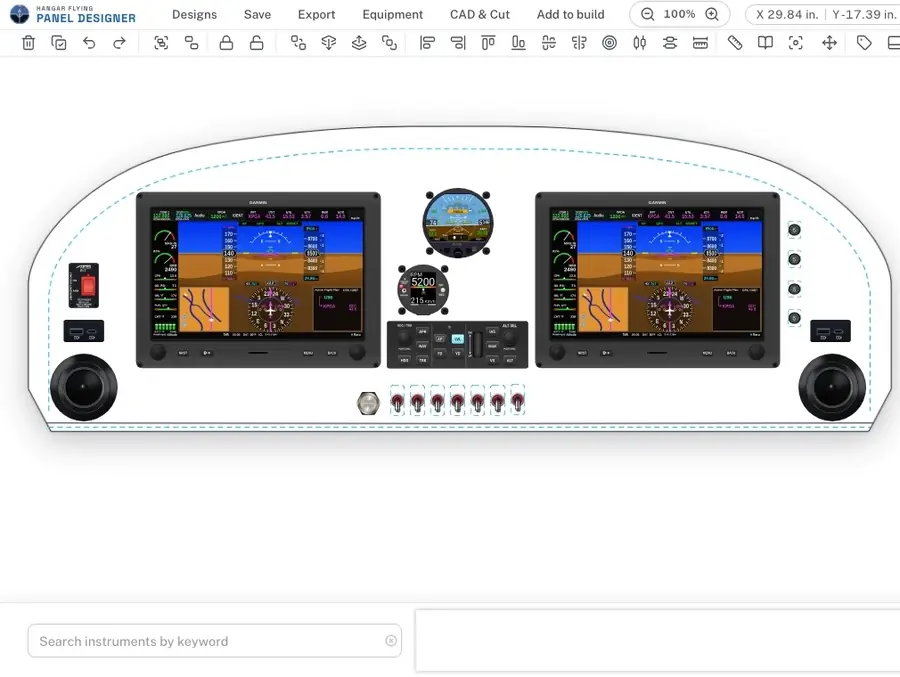
Task: Align selected items to bottom edge
Action: [518, 43]
